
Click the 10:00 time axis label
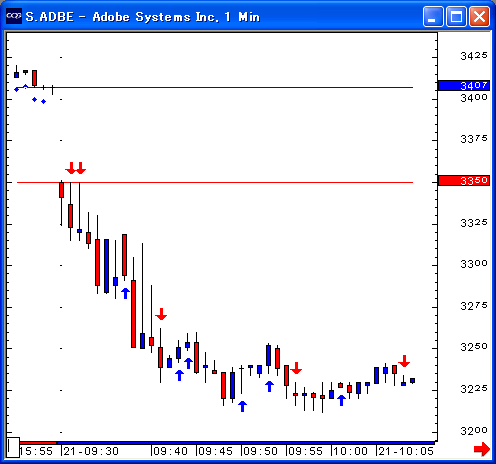[x=350, y=451]
